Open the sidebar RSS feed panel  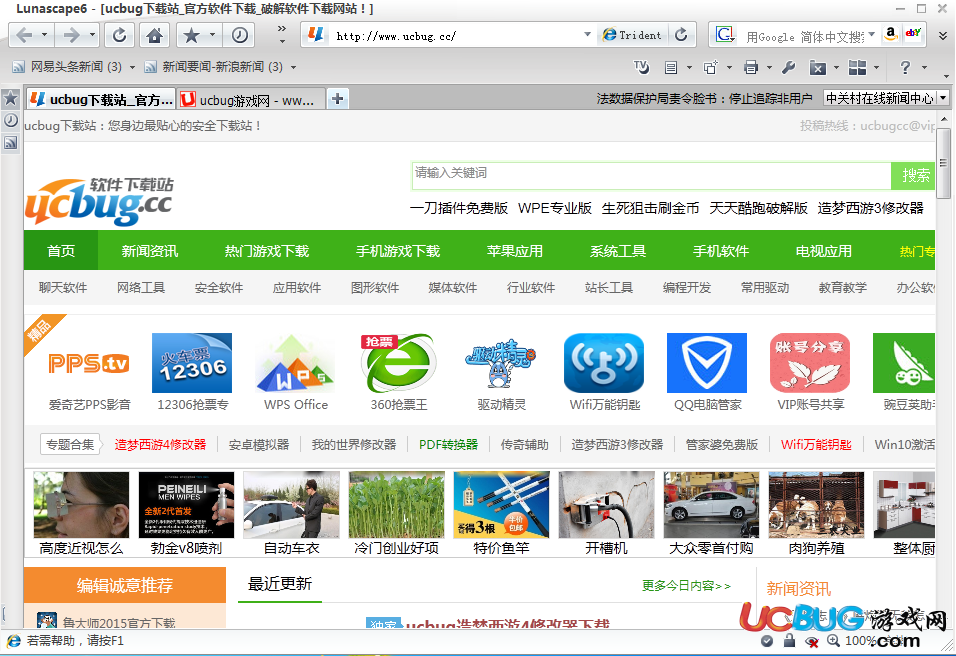(x=10, y=143)
